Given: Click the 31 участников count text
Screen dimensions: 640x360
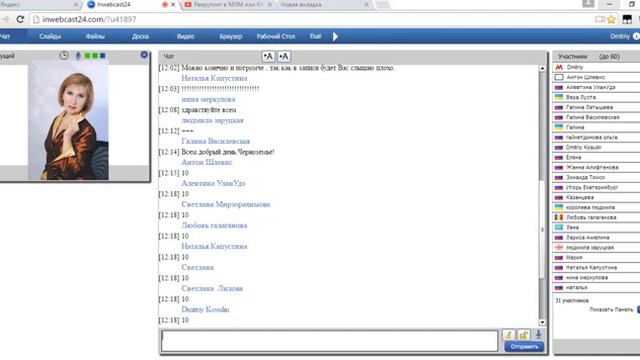Looking at the screenshot, I should pyautogui.click(x=572, y=300).
